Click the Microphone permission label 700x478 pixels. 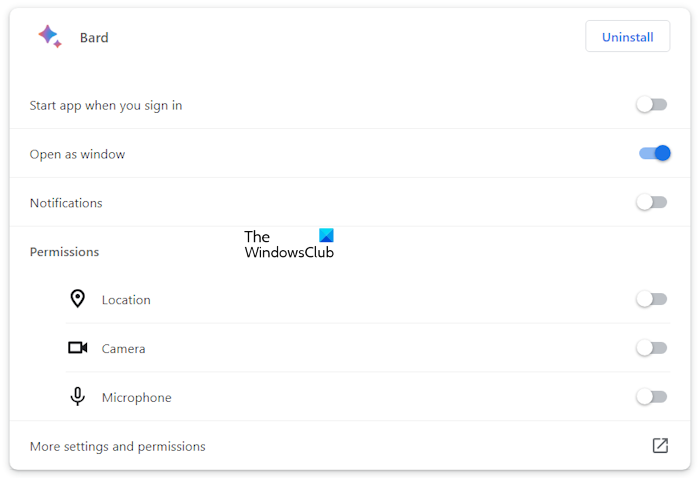coord(136,397)
